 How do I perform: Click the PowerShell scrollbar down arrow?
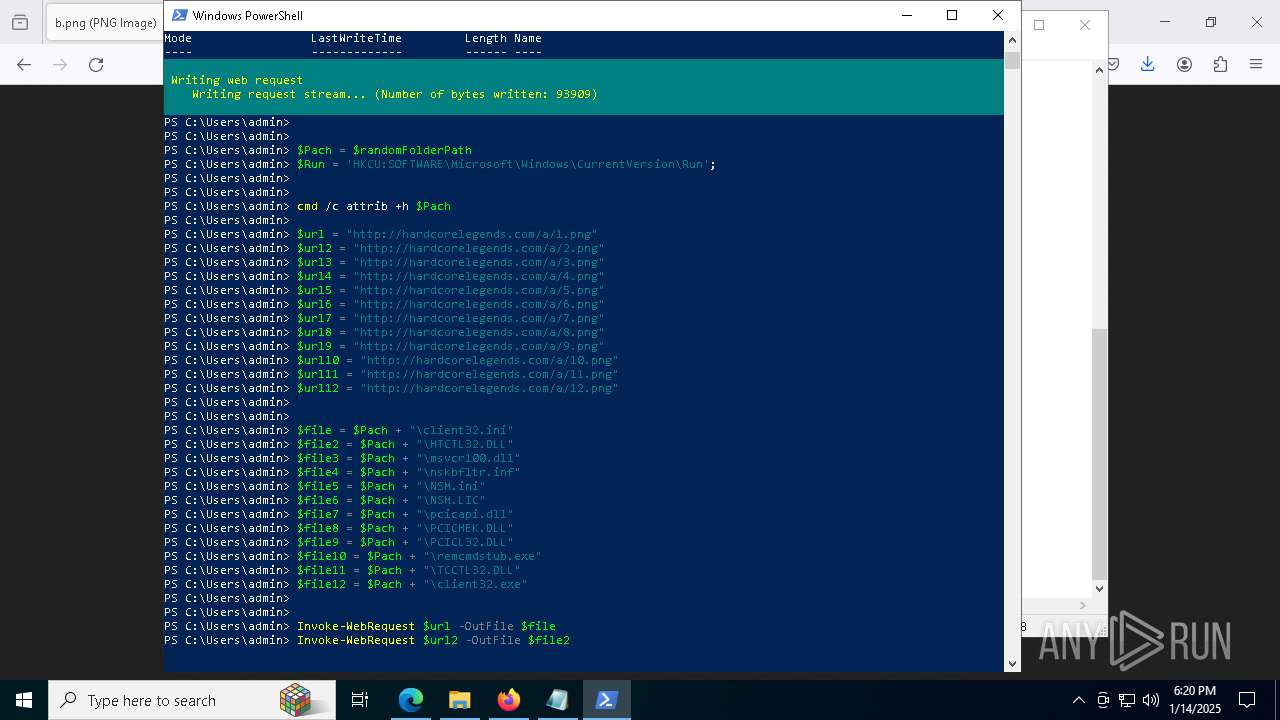(x=1012, y=663)
